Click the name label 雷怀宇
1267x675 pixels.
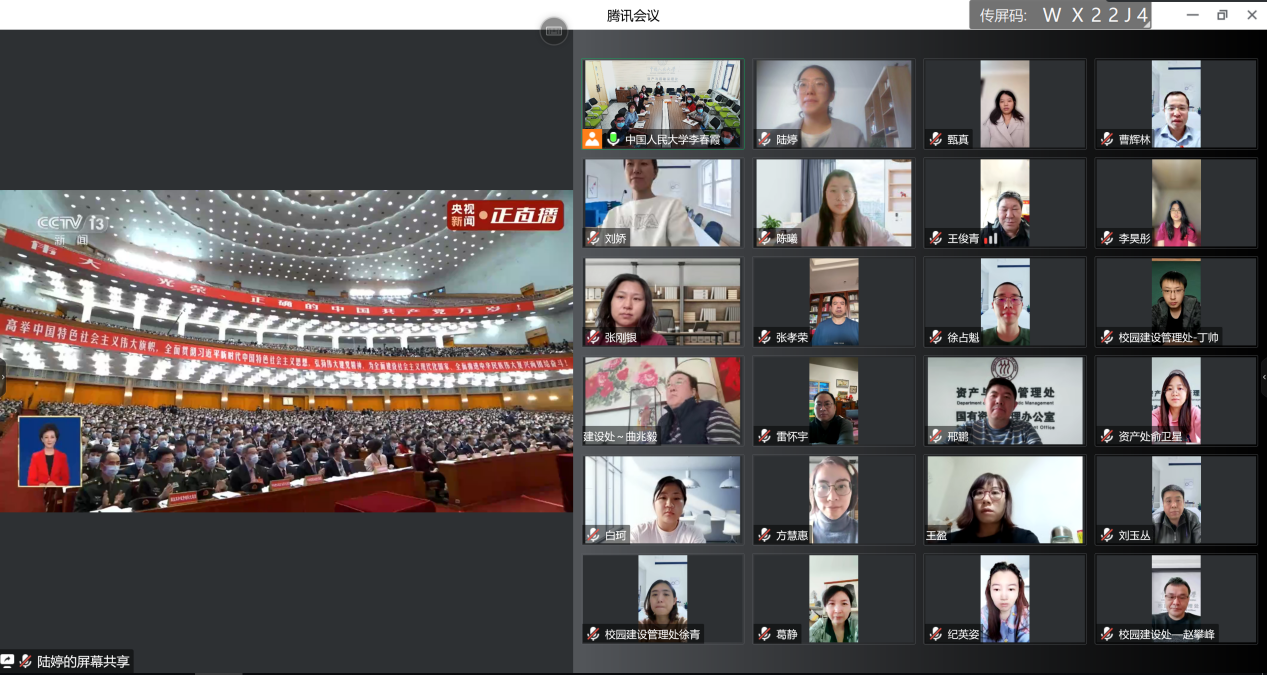pos(792,437)
